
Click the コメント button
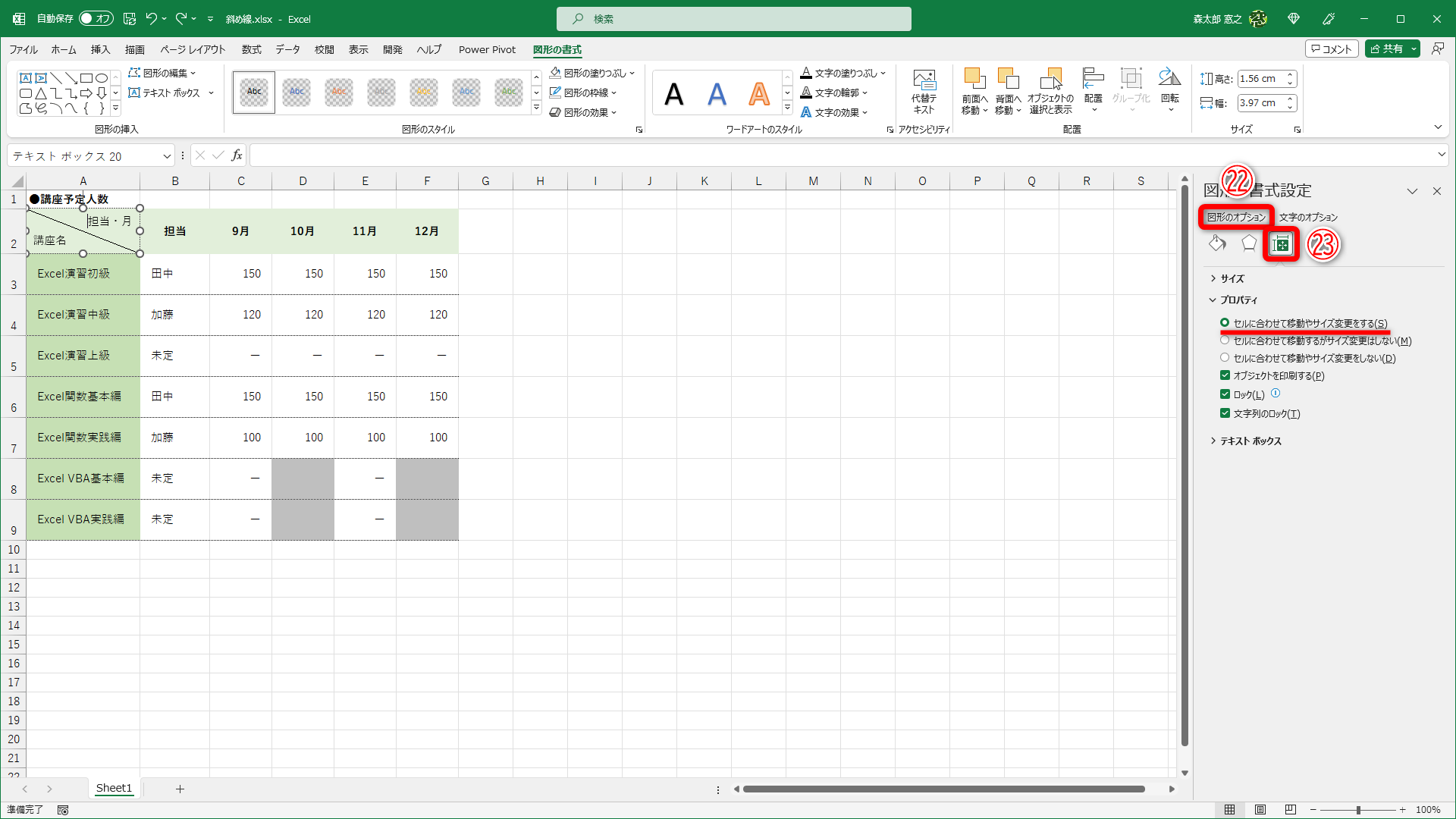(1332, 48)
